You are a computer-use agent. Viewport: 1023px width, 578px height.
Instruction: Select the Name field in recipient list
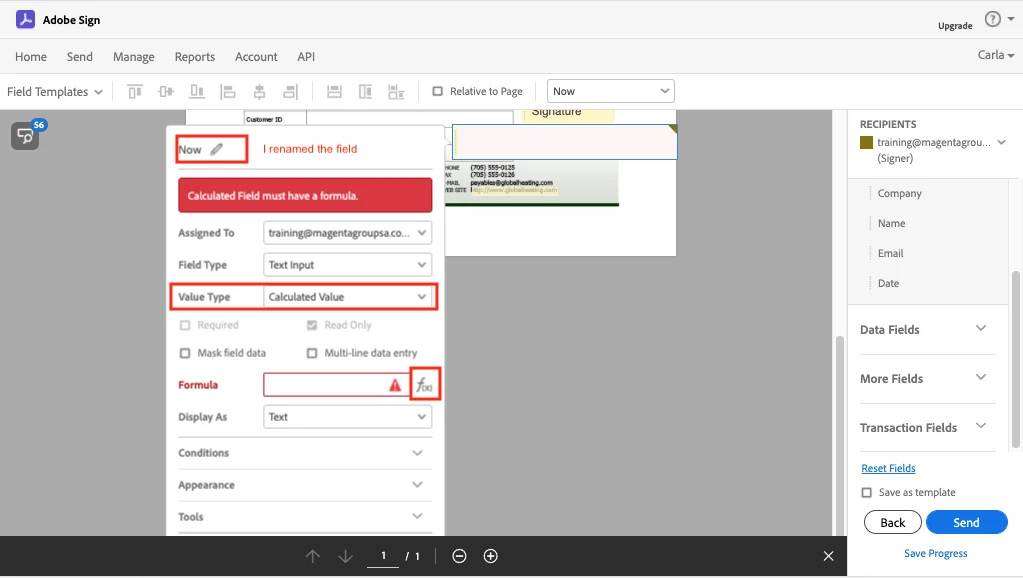(891, 223)
